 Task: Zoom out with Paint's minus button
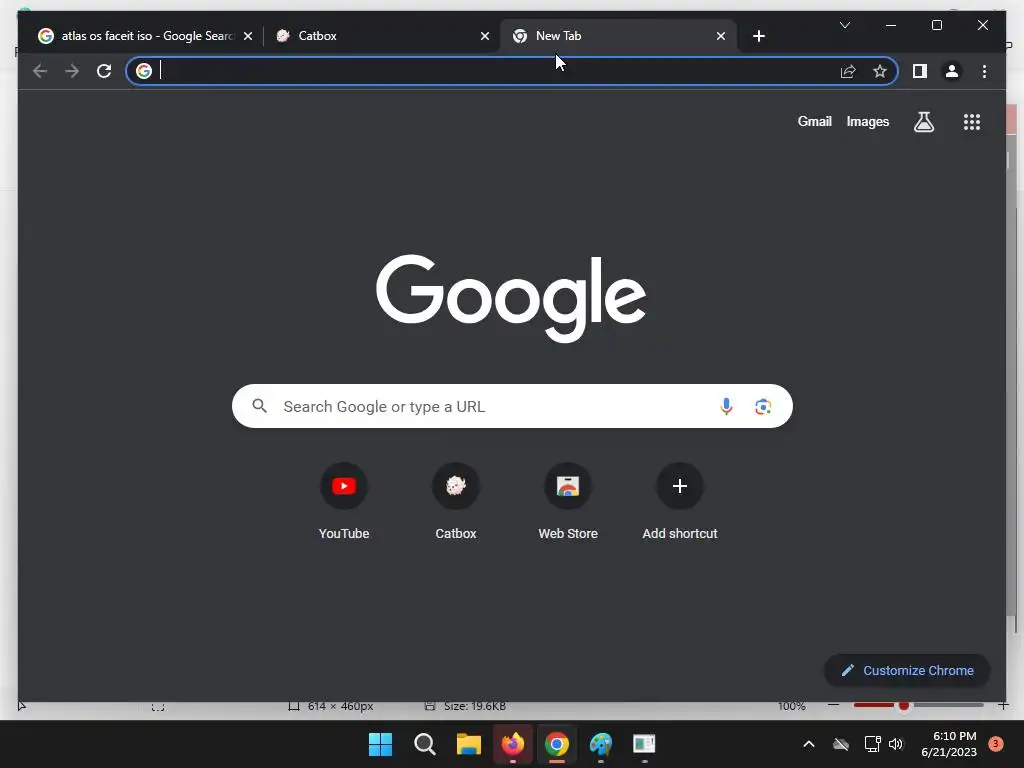[x=833, y=705]
